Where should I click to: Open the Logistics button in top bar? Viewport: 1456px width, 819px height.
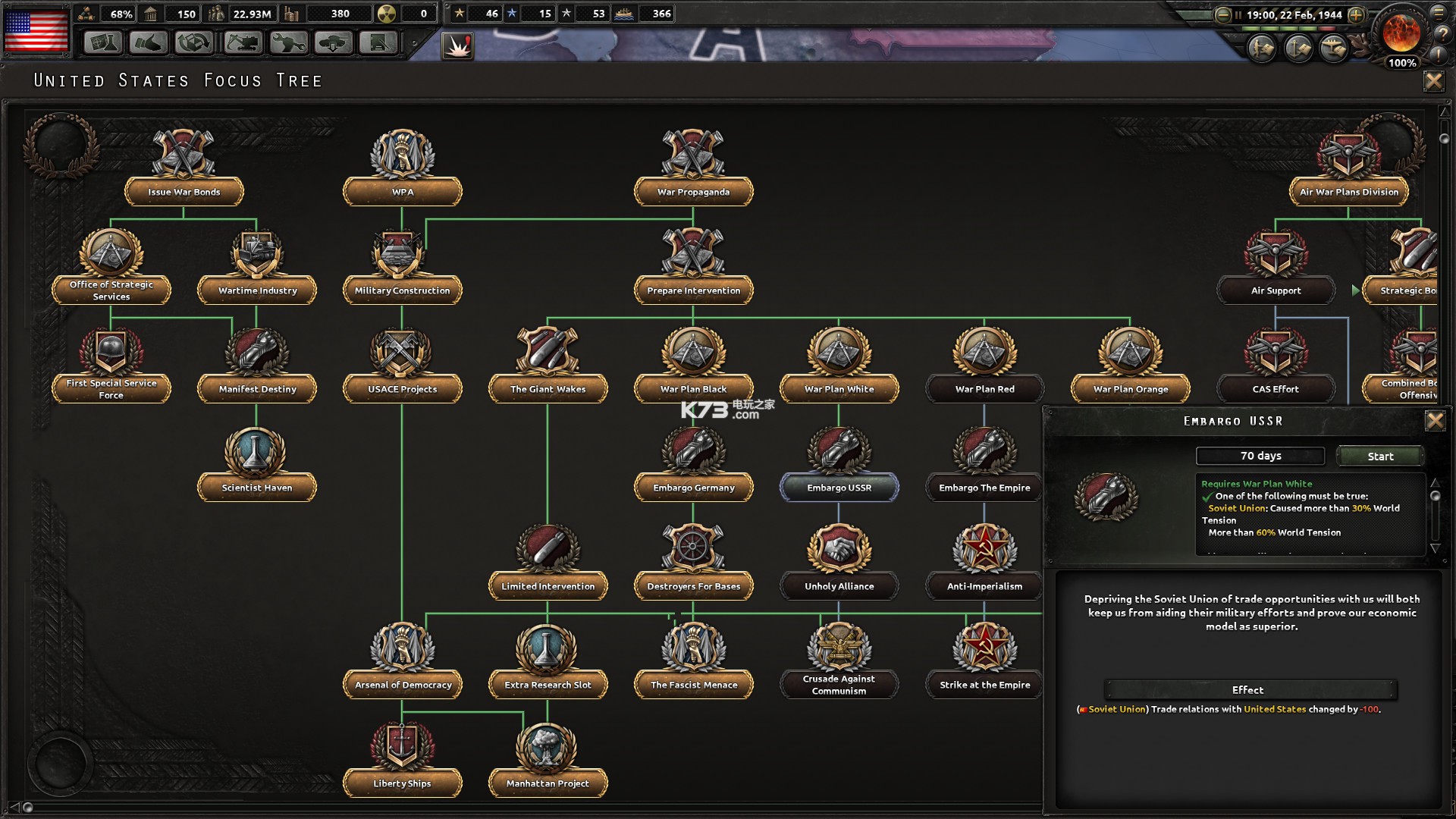[x=378, y=42]
